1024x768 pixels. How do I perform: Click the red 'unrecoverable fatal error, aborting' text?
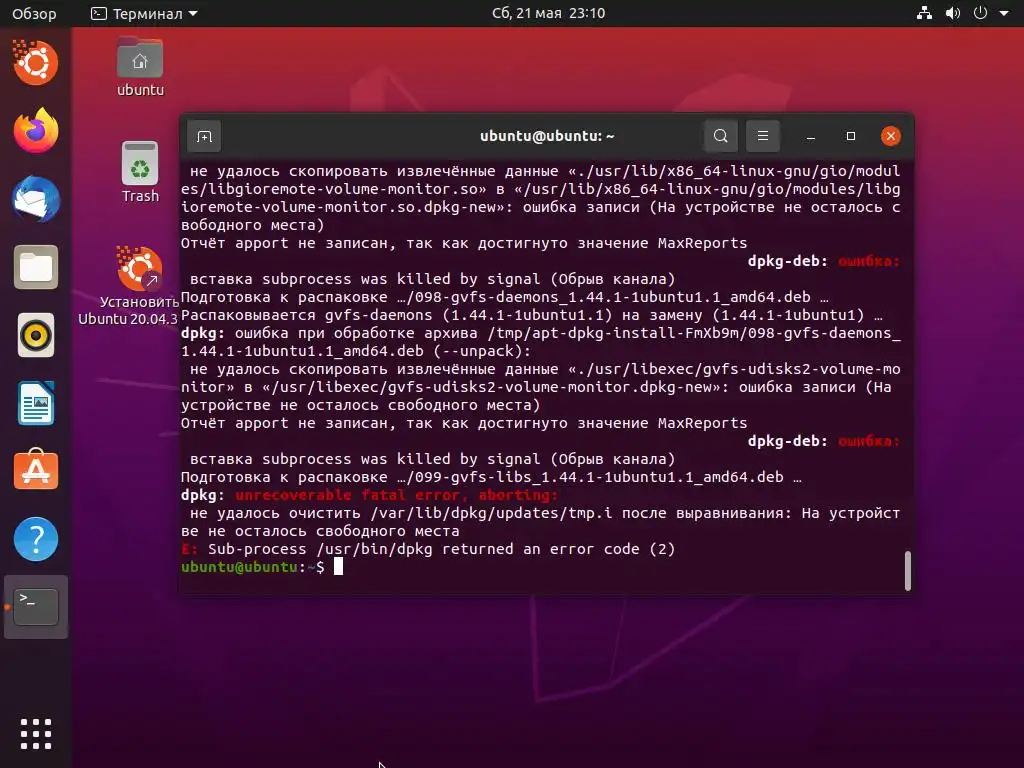396,495
